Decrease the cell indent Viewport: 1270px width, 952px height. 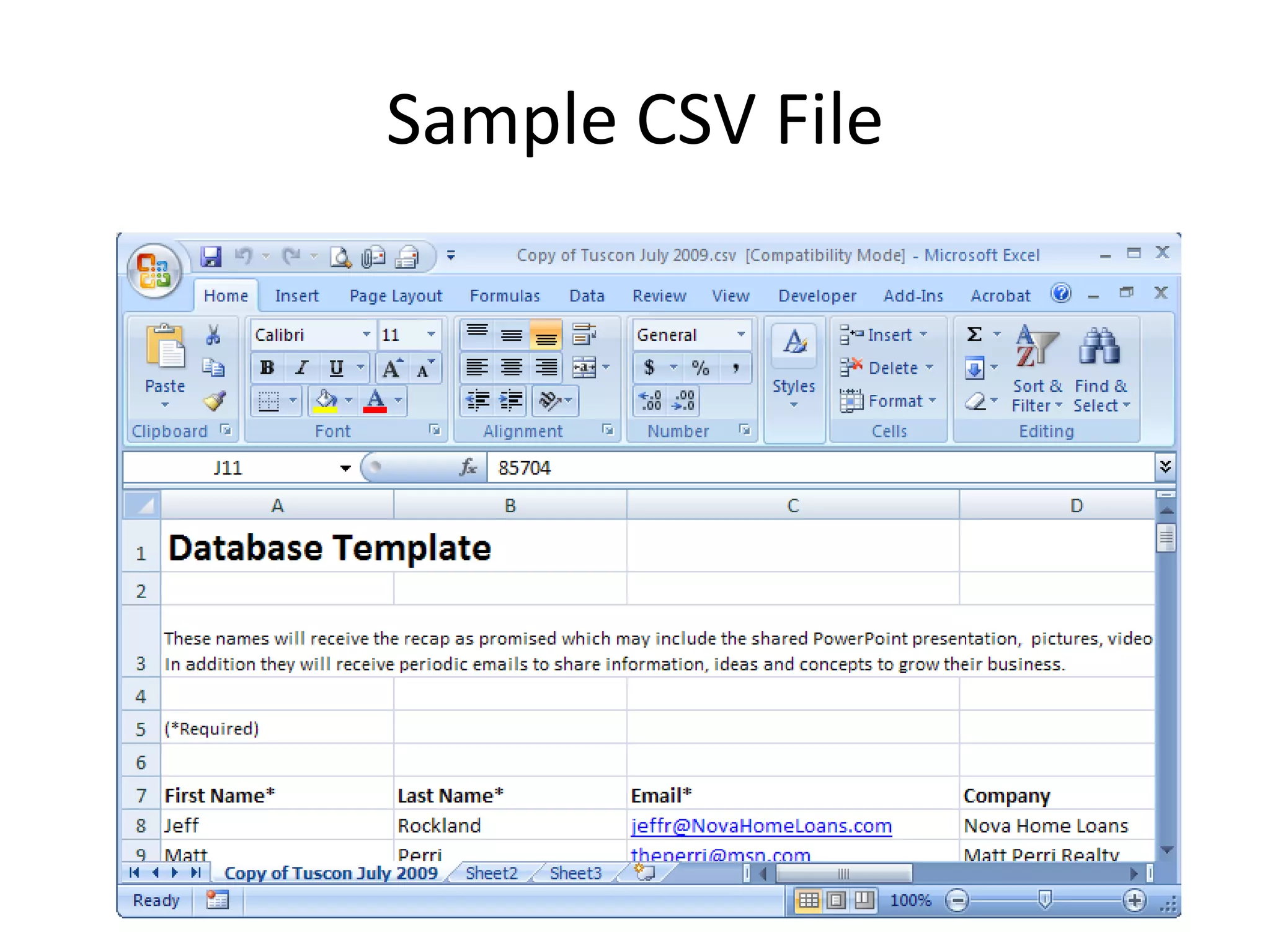tap(478, 401)
